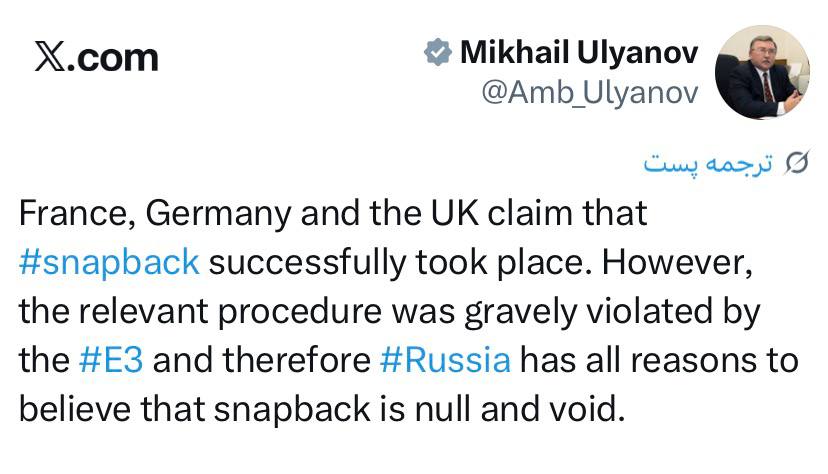Click the ترجمه پست translate post link

point(708,163)
